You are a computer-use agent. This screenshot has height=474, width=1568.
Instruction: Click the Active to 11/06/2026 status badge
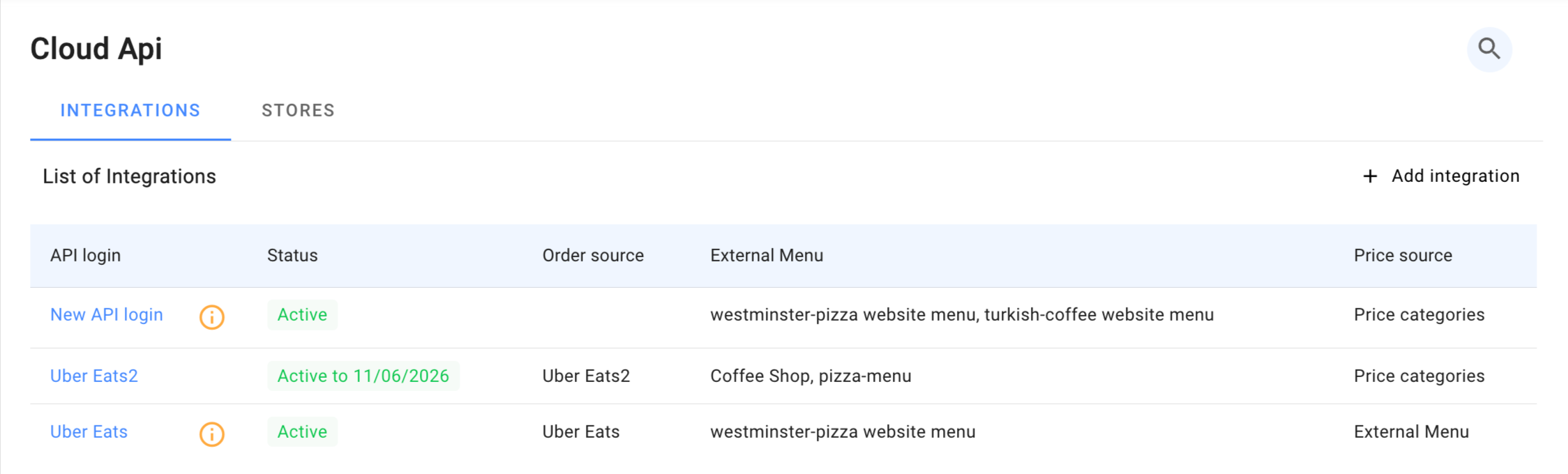click(363, 376)
